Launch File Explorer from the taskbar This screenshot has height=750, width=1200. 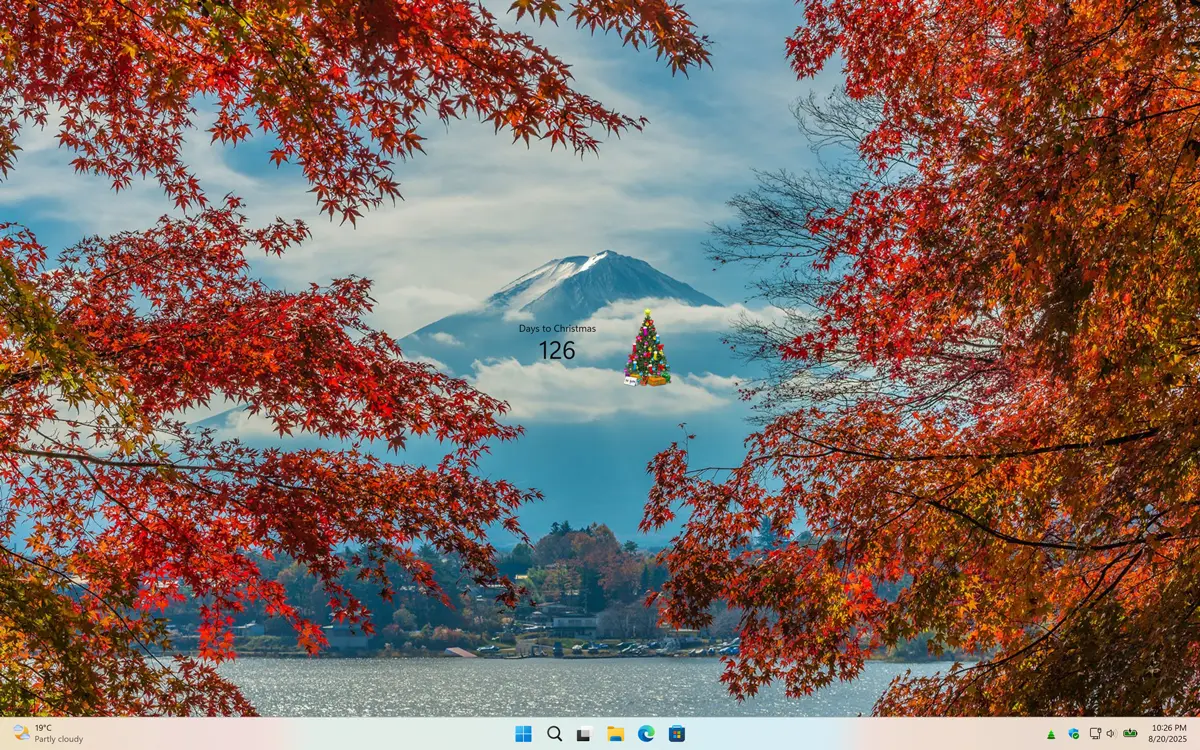pyautogui.click(x=615, y=734)
